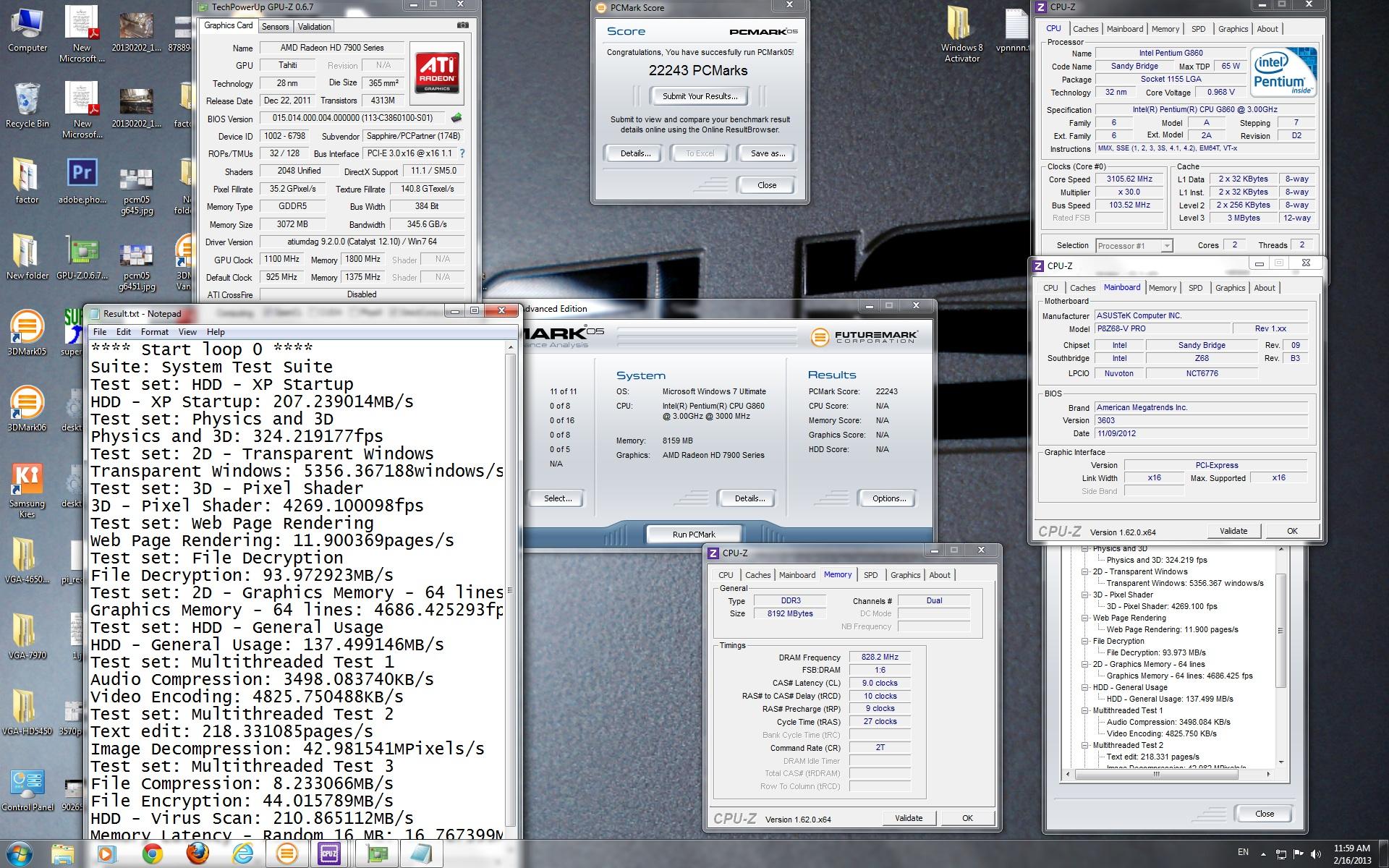Open the 3DMark05 desktop shortcut
Screen dimensions: 1389x868
tap(27, 333)
